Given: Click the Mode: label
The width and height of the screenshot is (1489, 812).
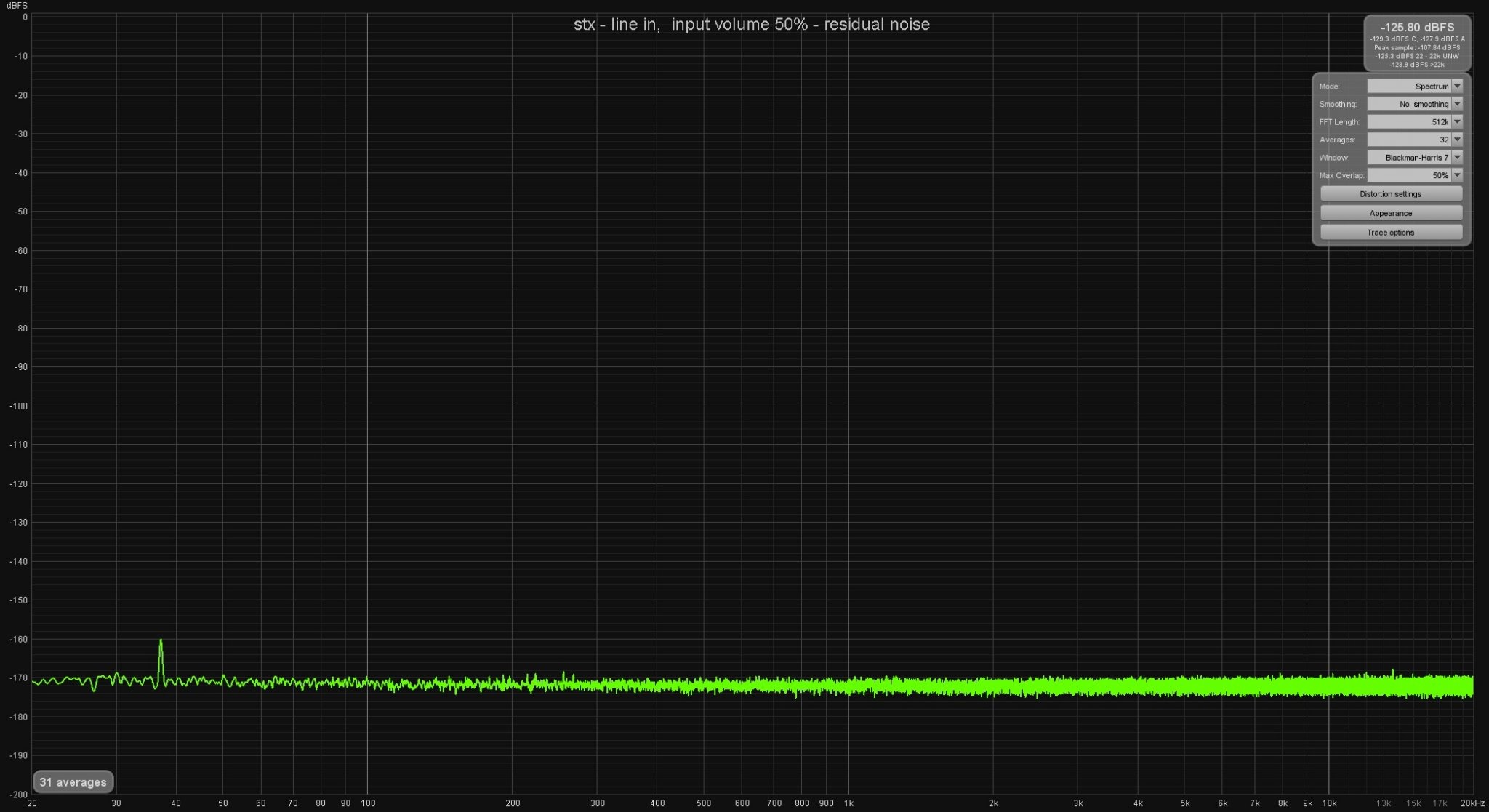Looking at the screenshot, I should (1329, 87).
